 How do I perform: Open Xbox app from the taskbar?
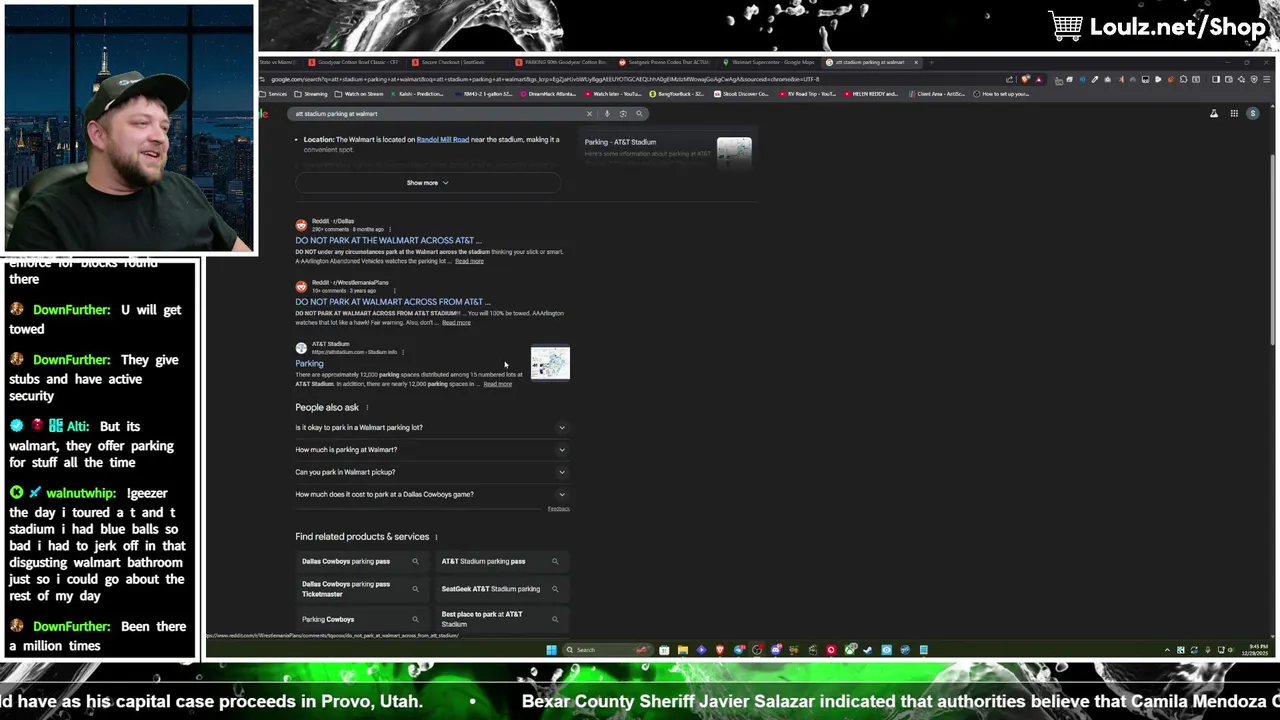point(850,650)
